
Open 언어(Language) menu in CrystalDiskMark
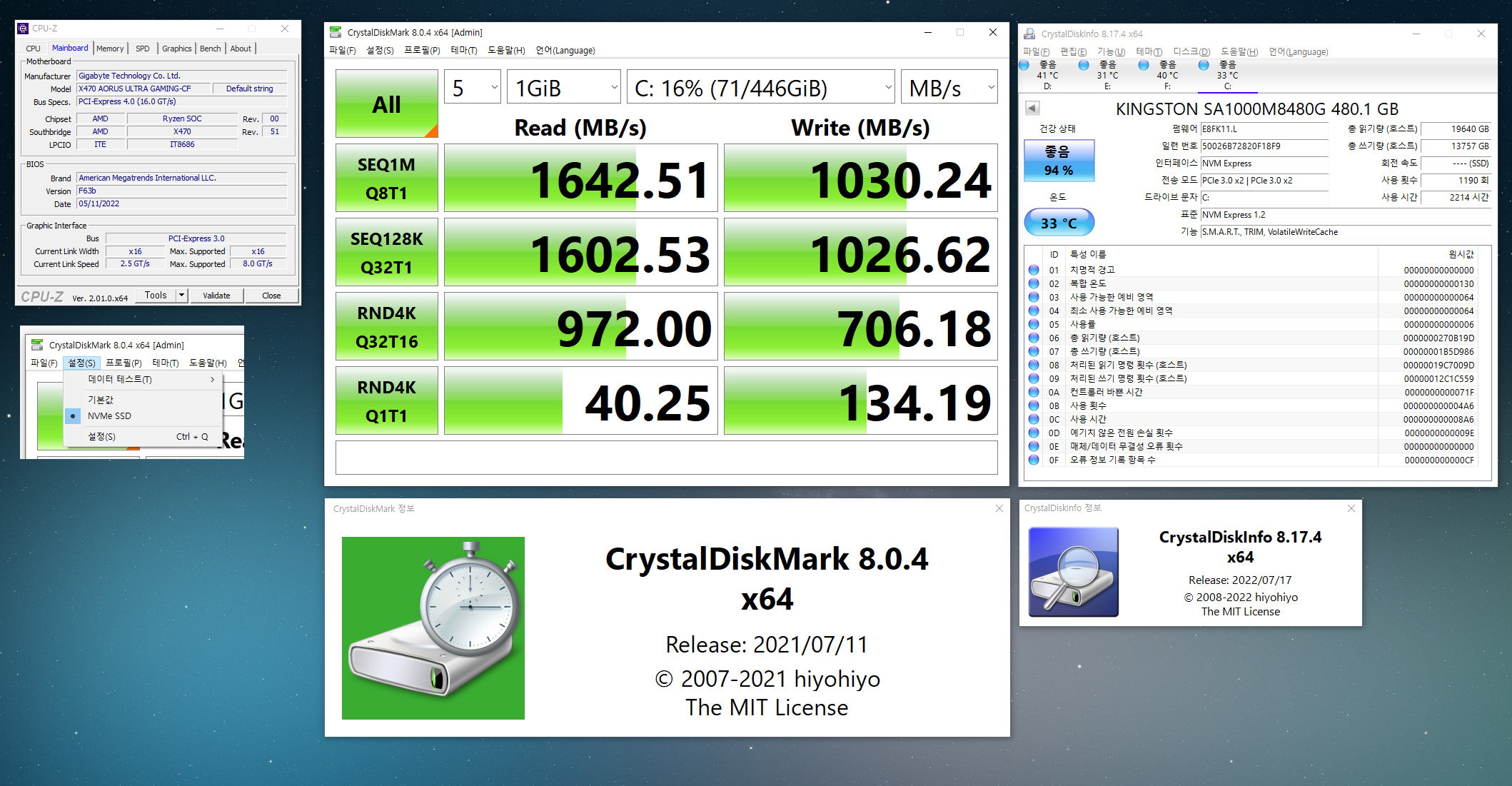click(x=565, y=50)
